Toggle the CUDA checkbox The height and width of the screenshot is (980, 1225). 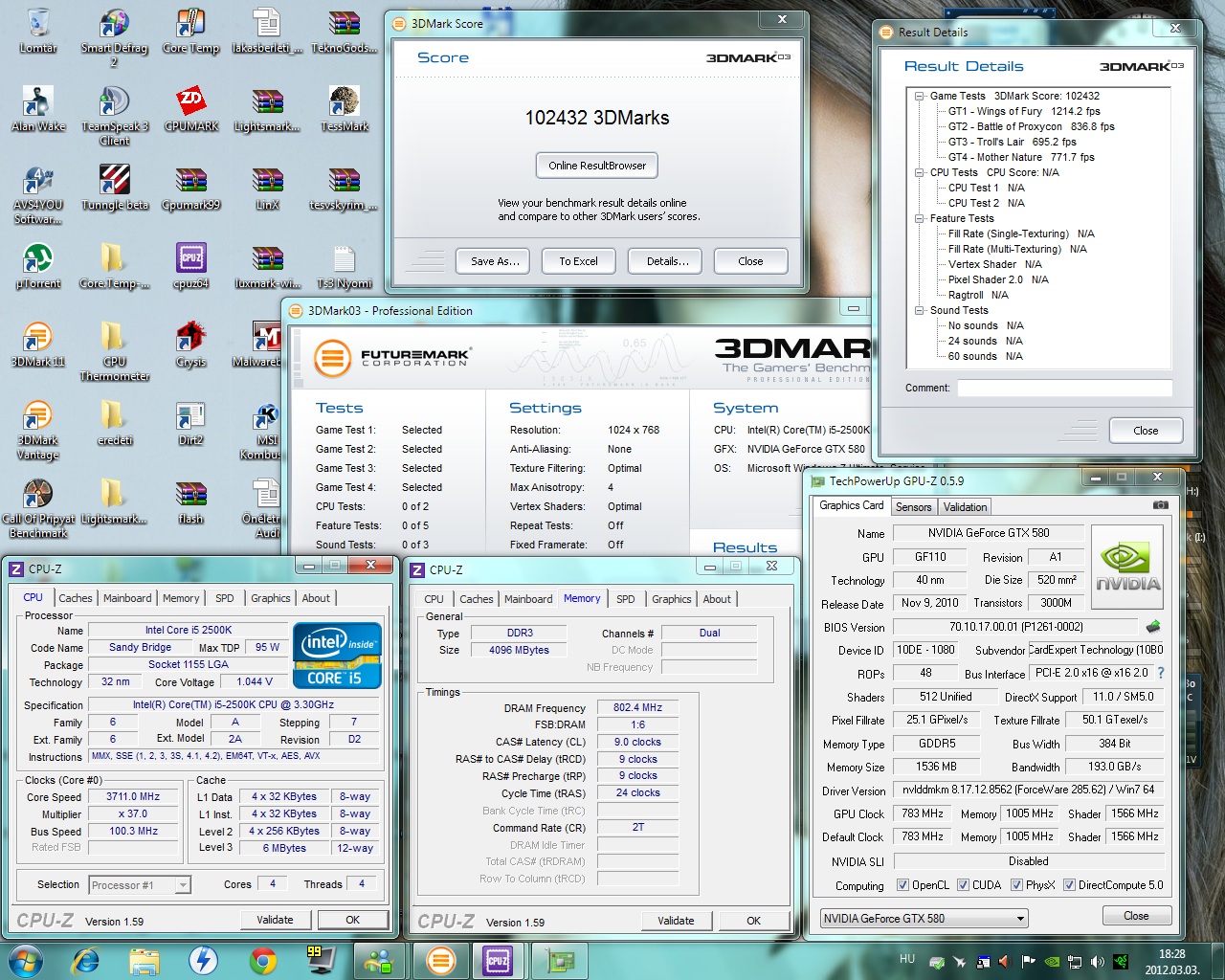(963, 885)
